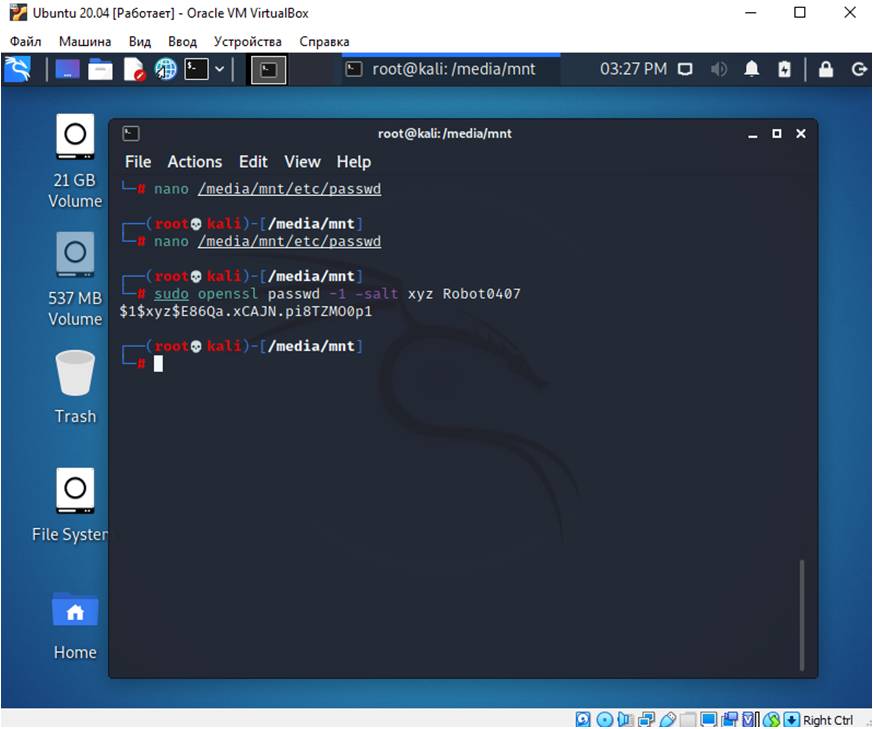
Task: Click the 03:27 PM panel clock
Action: point(632,69)
